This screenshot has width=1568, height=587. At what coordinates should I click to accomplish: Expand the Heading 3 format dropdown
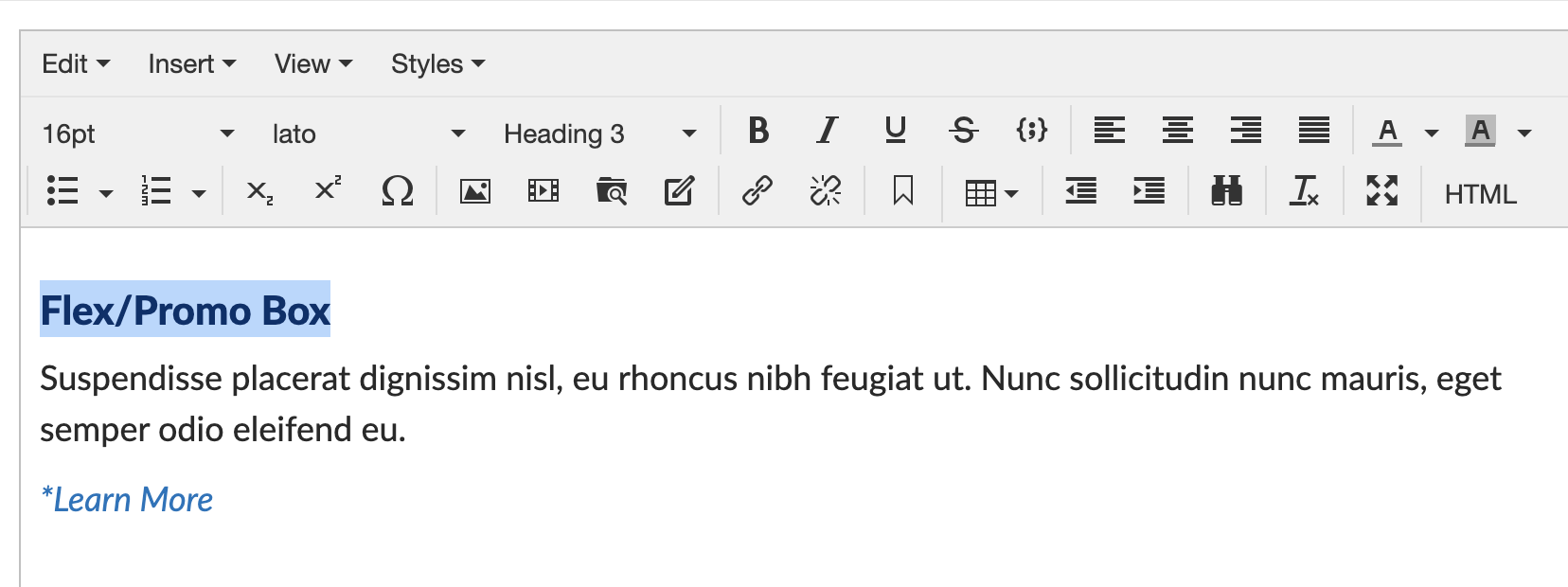pyautogui.click(x=599, y=133)
